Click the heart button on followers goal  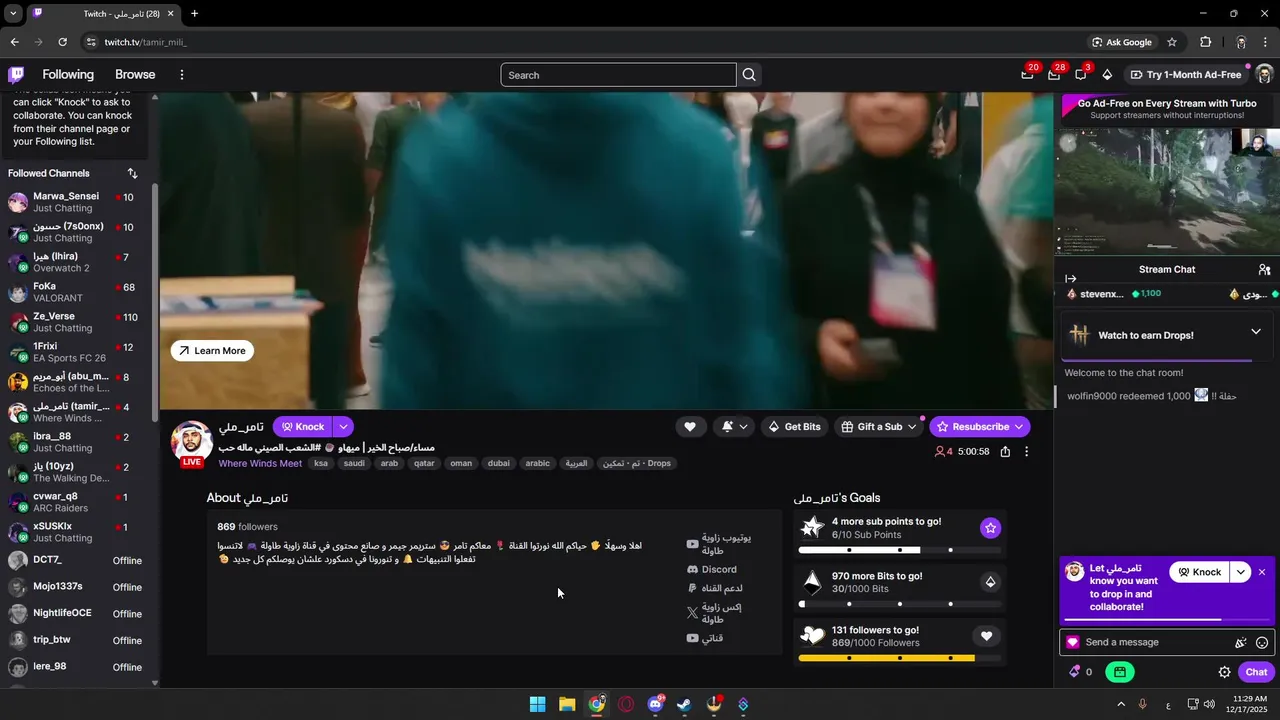[x=986, y=636]
